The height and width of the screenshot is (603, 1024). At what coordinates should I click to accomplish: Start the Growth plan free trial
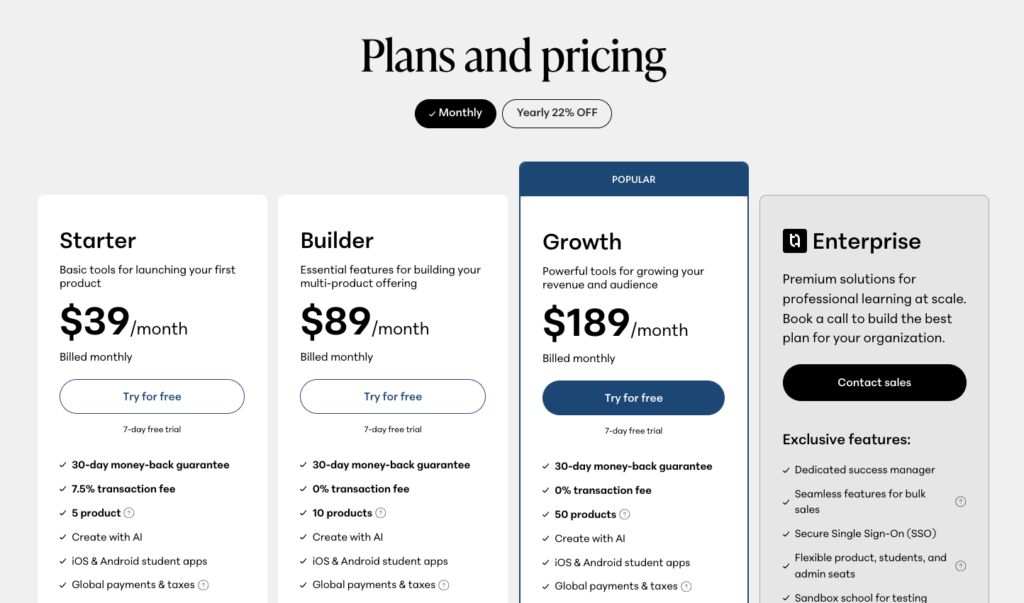(x=633, y=397)
